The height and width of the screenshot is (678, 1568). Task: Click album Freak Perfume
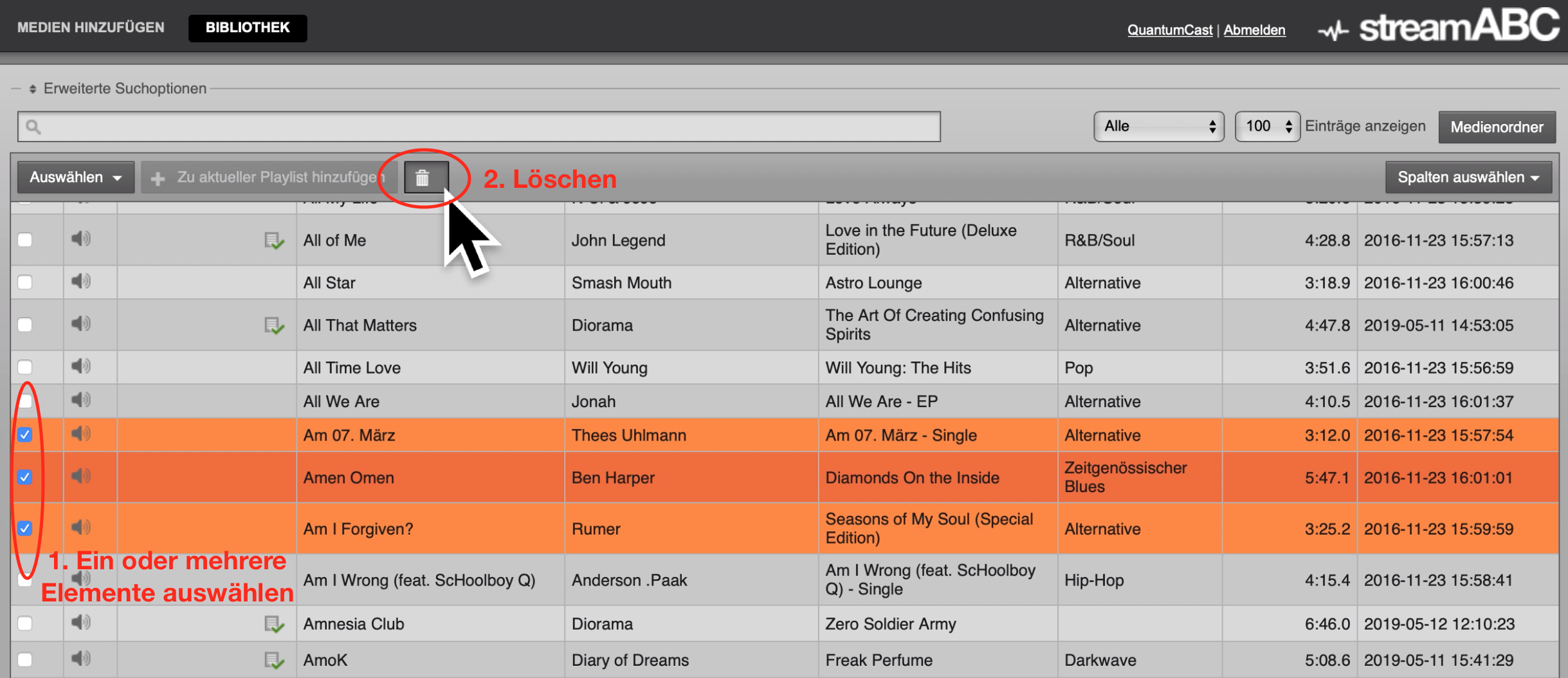coord(879,660)
